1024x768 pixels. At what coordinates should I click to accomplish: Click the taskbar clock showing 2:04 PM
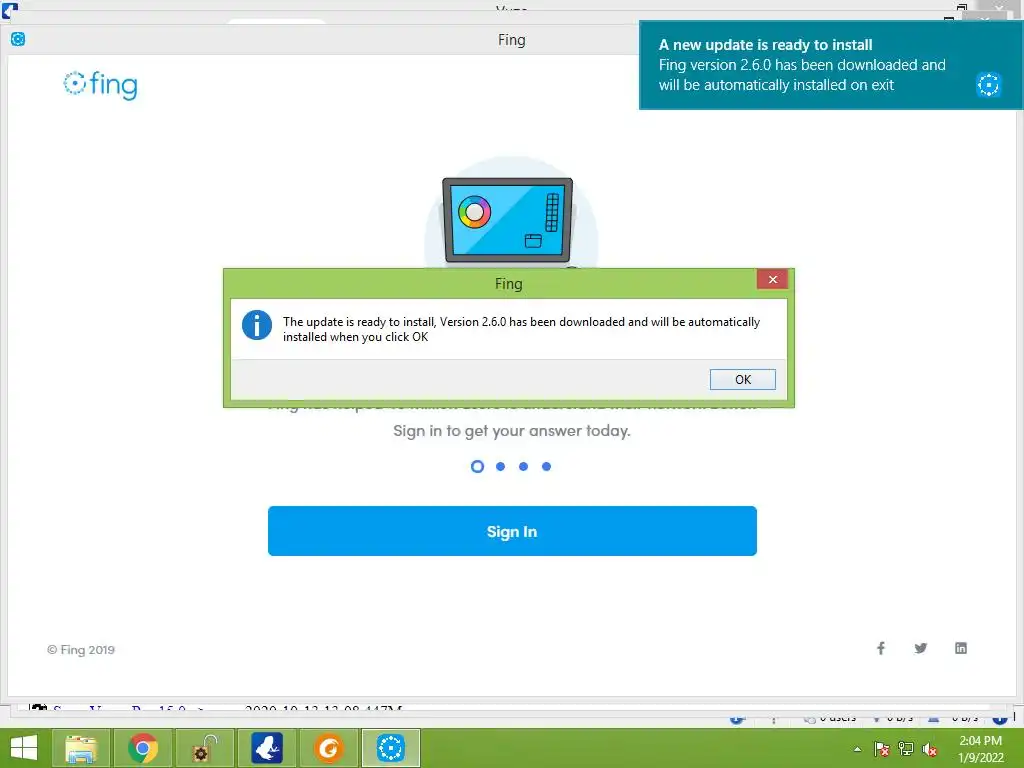point(980,748)
